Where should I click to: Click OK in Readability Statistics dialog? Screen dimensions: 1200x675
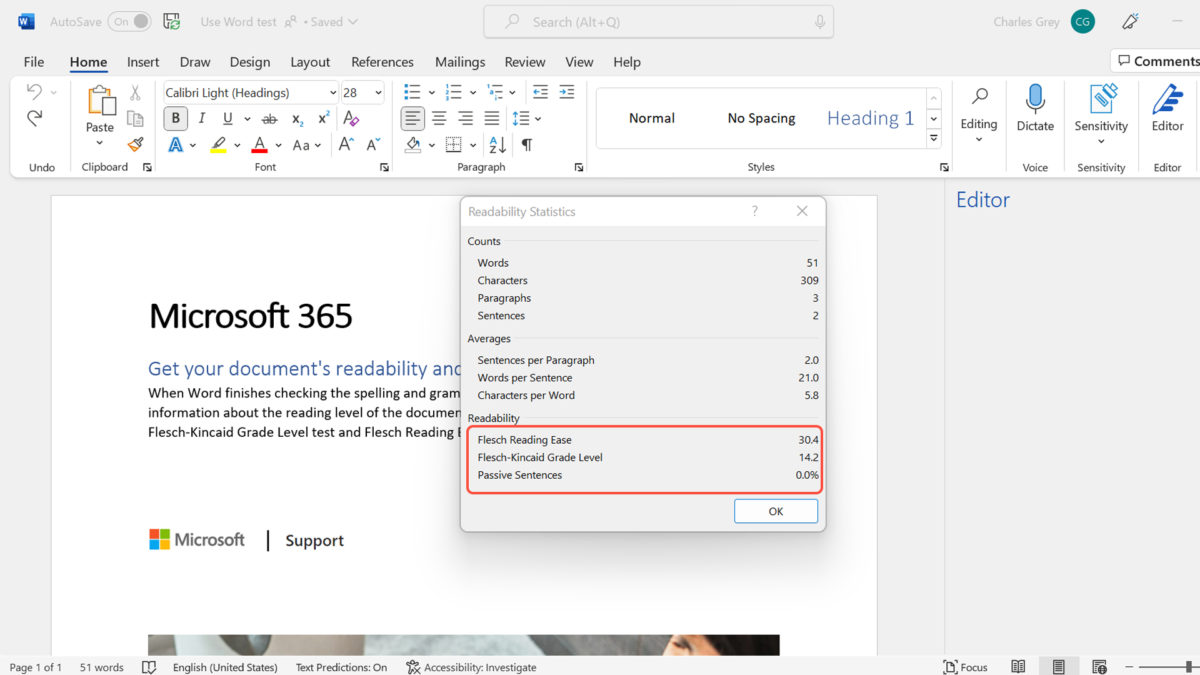click(x=776, y=511)
